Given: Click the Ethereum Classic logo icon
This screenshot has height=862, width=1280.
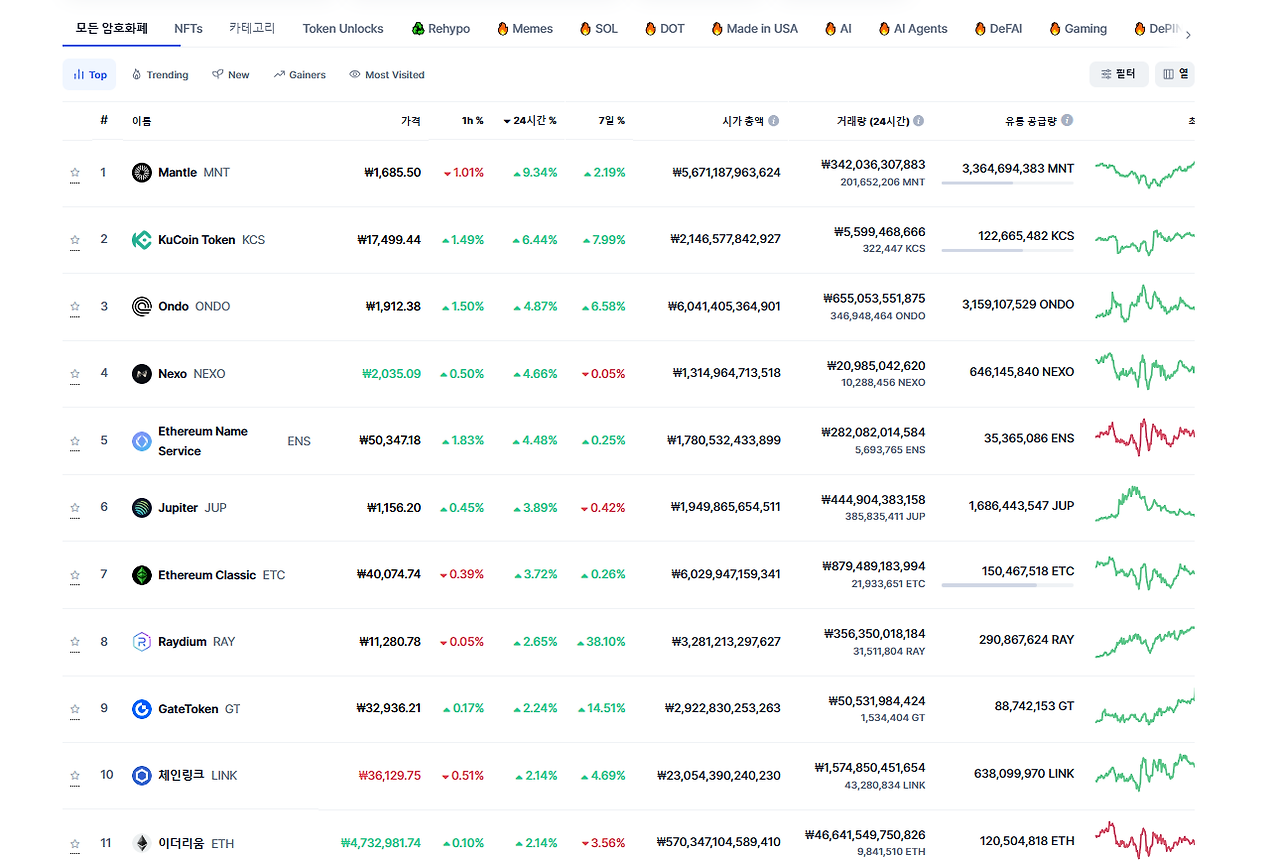Looking at the screenshot, I should [x=142, y=575].
